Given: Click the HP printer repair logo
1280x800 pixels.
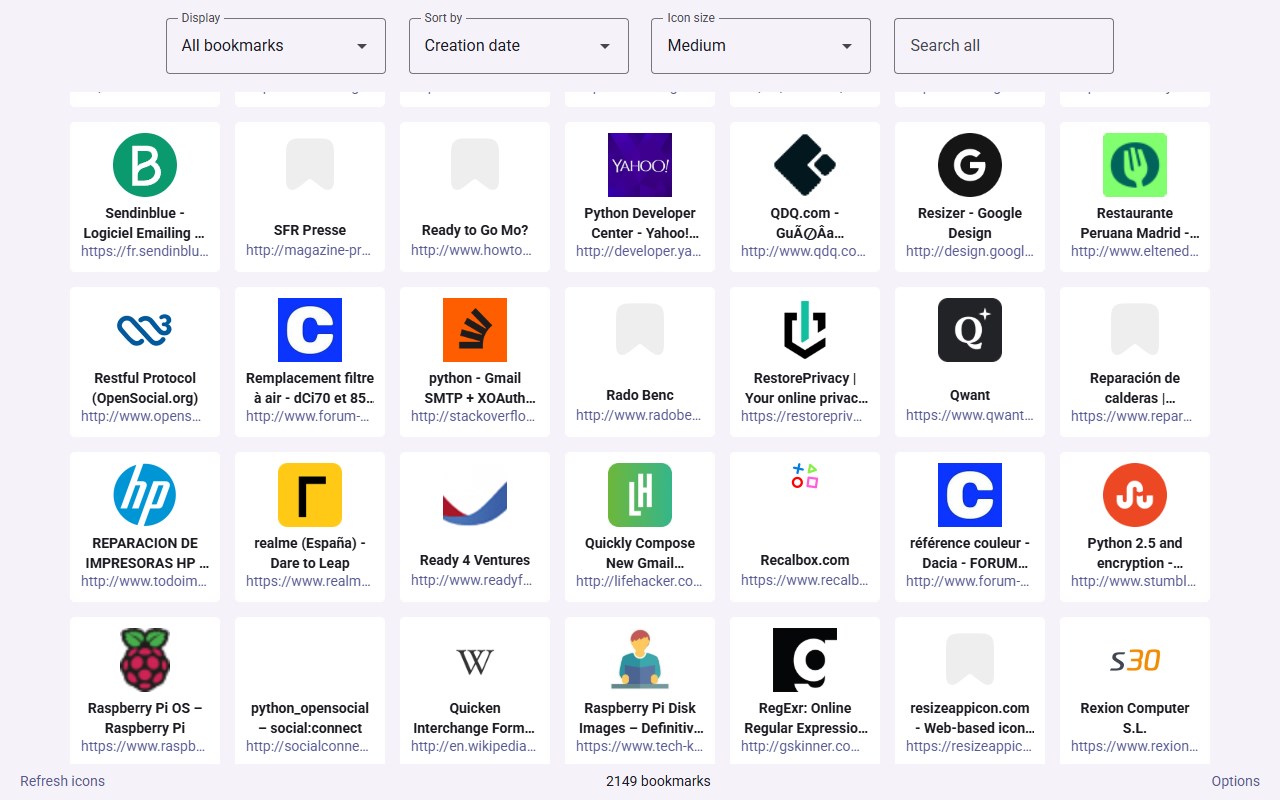Looking at the screenshot, I should tap(145, 495).
